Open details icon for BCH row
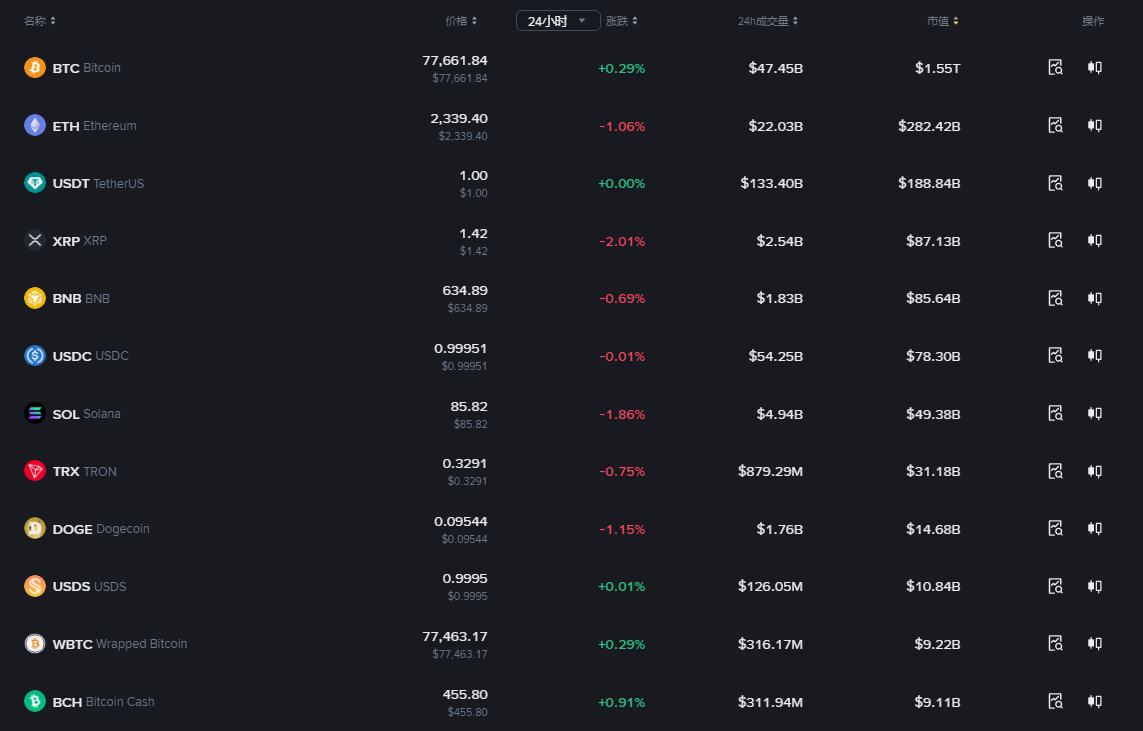 (x=1055, y=701)
